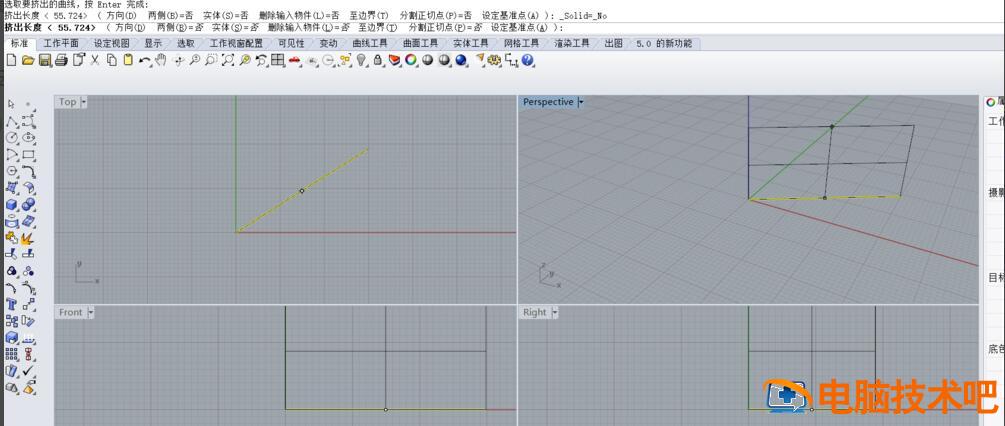Open the 工作视窗配置 tab

point(236,44)
